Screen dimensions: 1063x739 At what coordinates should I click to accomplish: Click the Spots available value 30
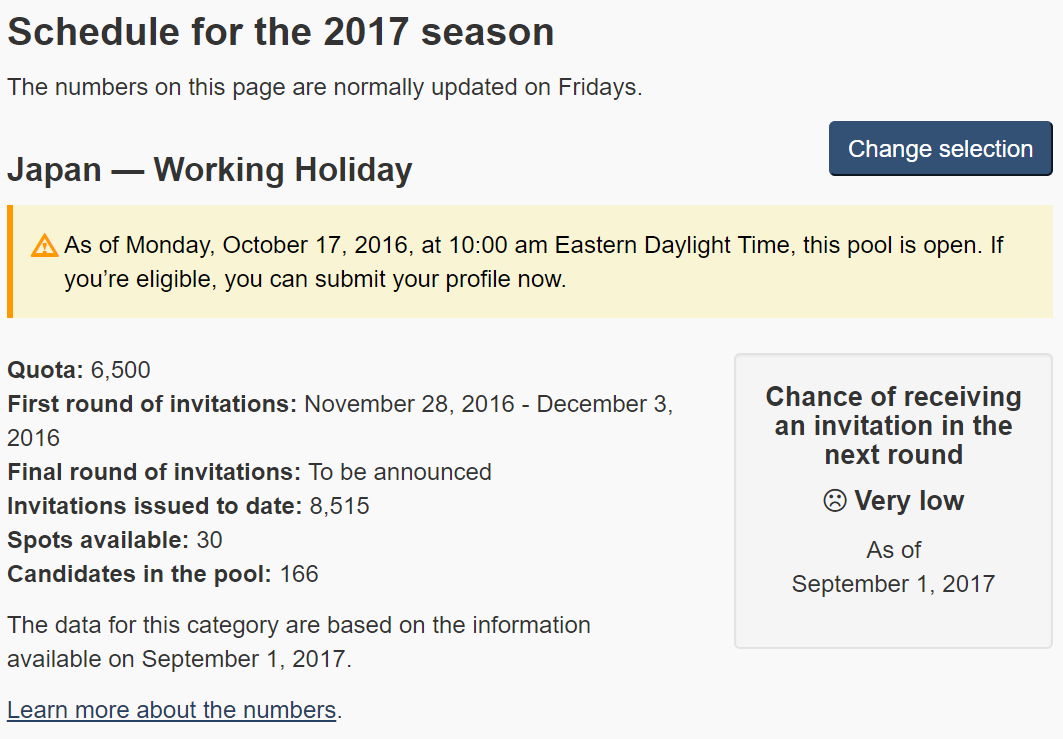pyautogui.click(x=209, y=540)
